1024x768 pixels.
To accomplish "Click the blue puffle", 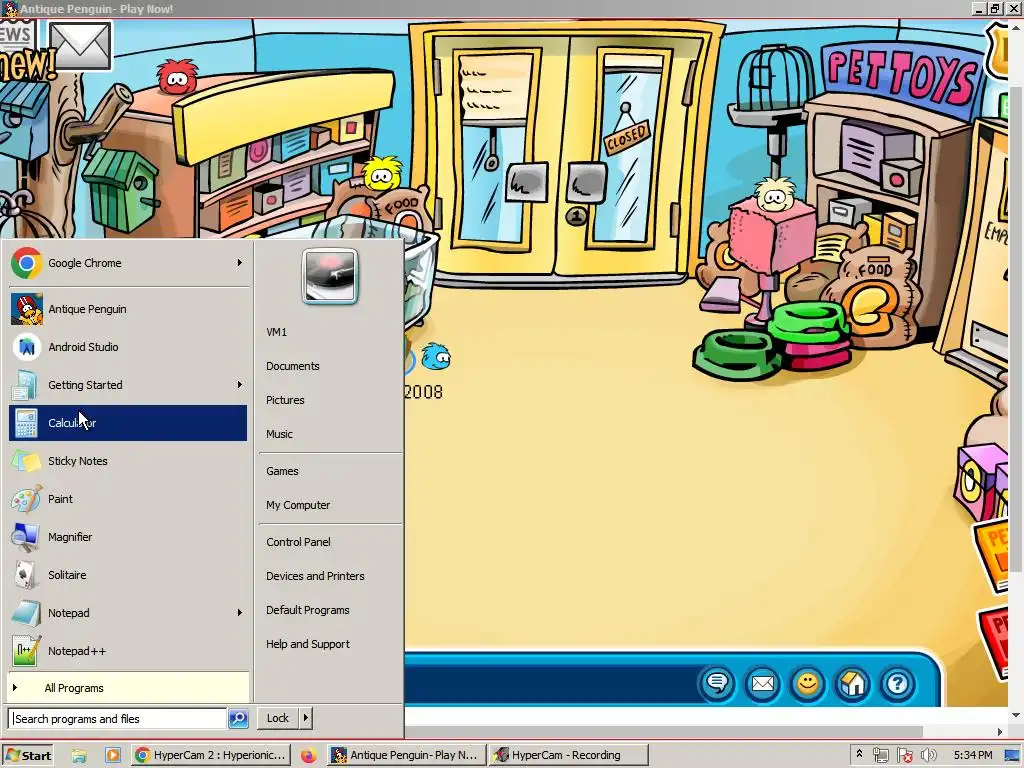I will pos(436,357).
